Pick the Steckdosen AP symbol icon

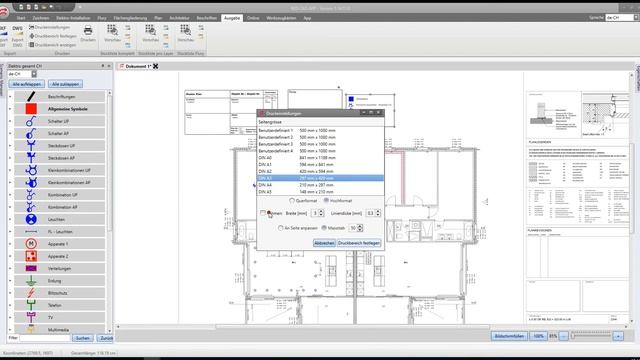(31, 158)
